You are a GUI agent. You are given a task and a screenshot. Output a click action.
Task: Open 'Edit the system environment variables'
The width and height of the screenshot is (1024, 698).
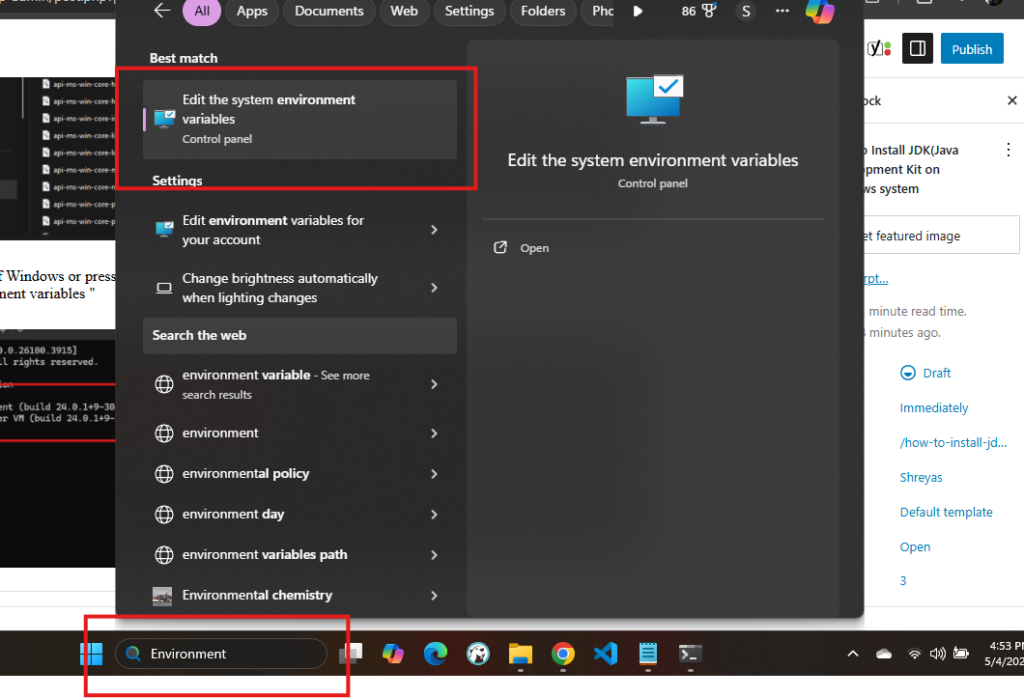point(299,119)
